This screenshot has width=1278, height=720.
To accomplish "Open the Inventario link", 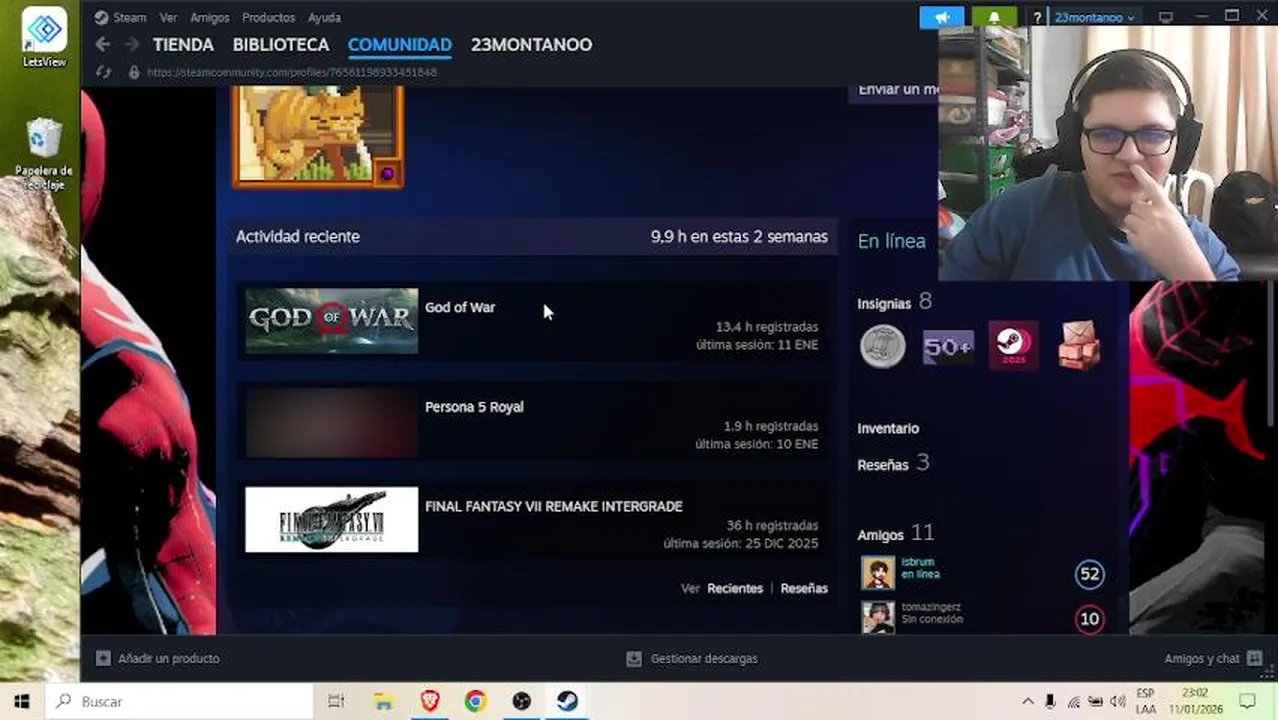I will (888, 428).
